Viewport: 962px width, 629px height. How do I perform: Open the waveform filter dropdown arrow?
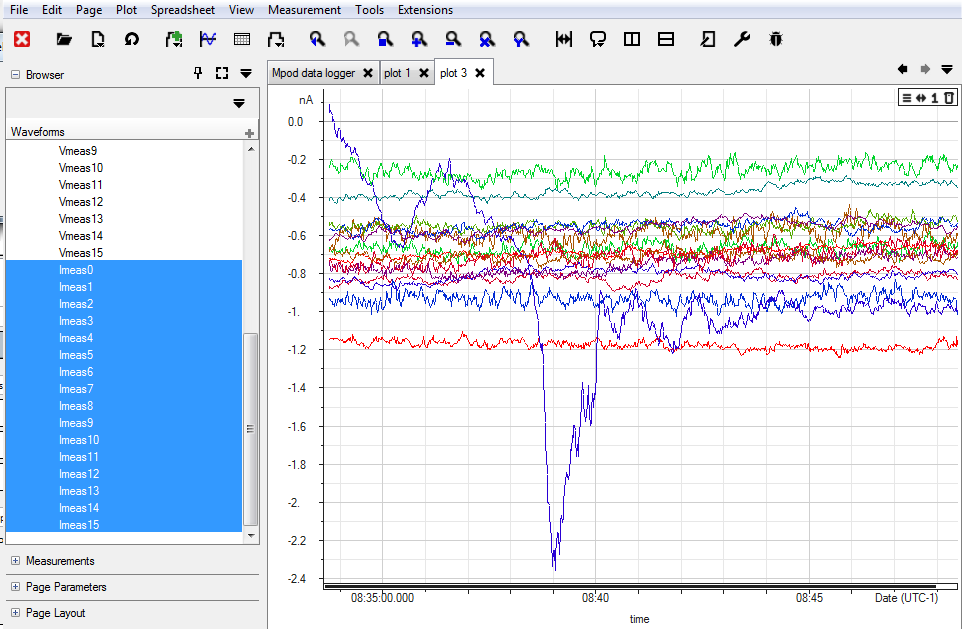[239, 103]
